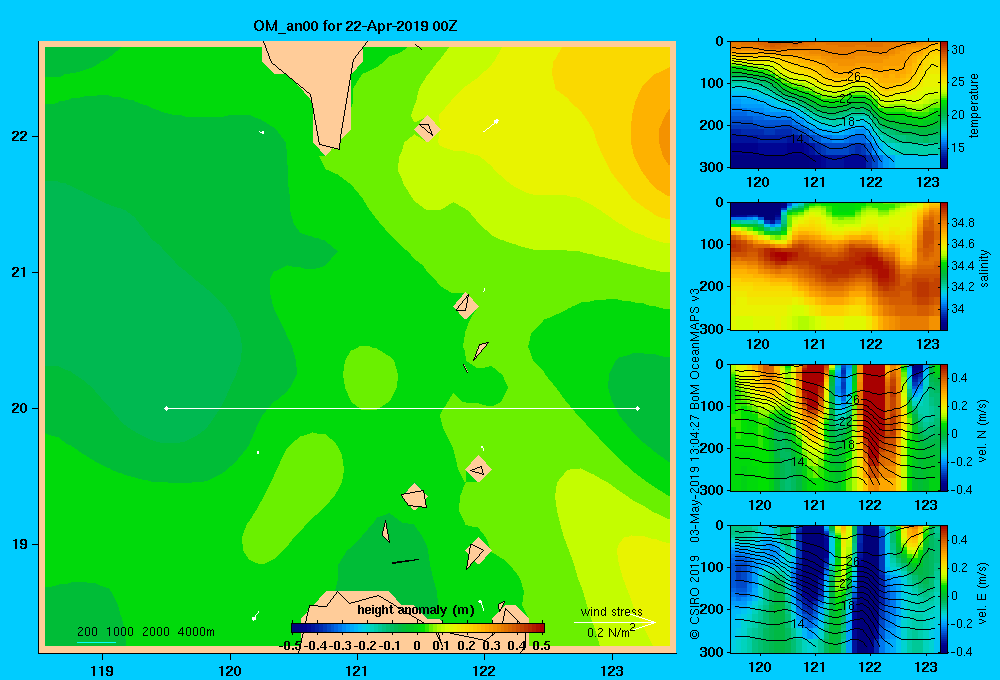This screenshot has width=1000, height=680.
Task: Click latitude label 20 on the map axis
Action: [20, 408]
